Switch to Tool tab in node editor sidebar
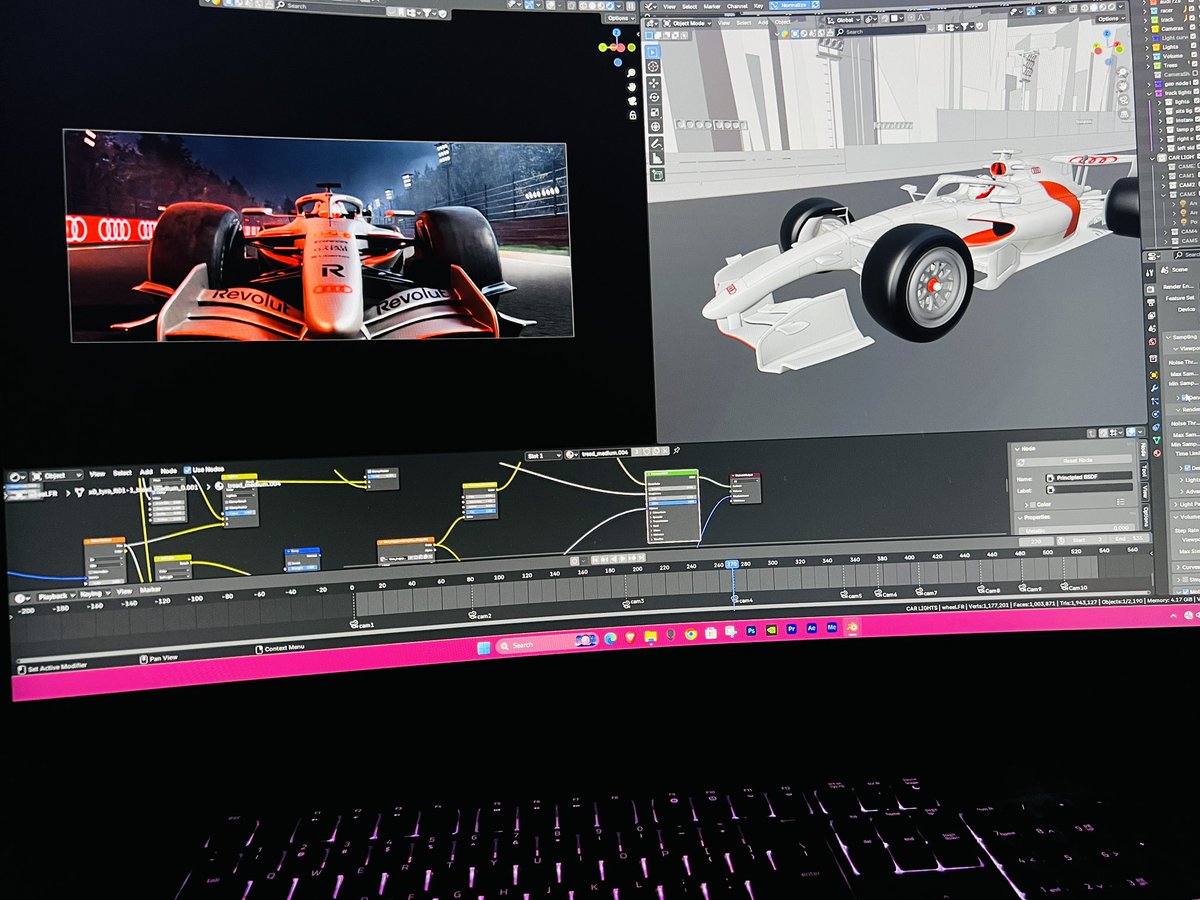 [1144, 472]
